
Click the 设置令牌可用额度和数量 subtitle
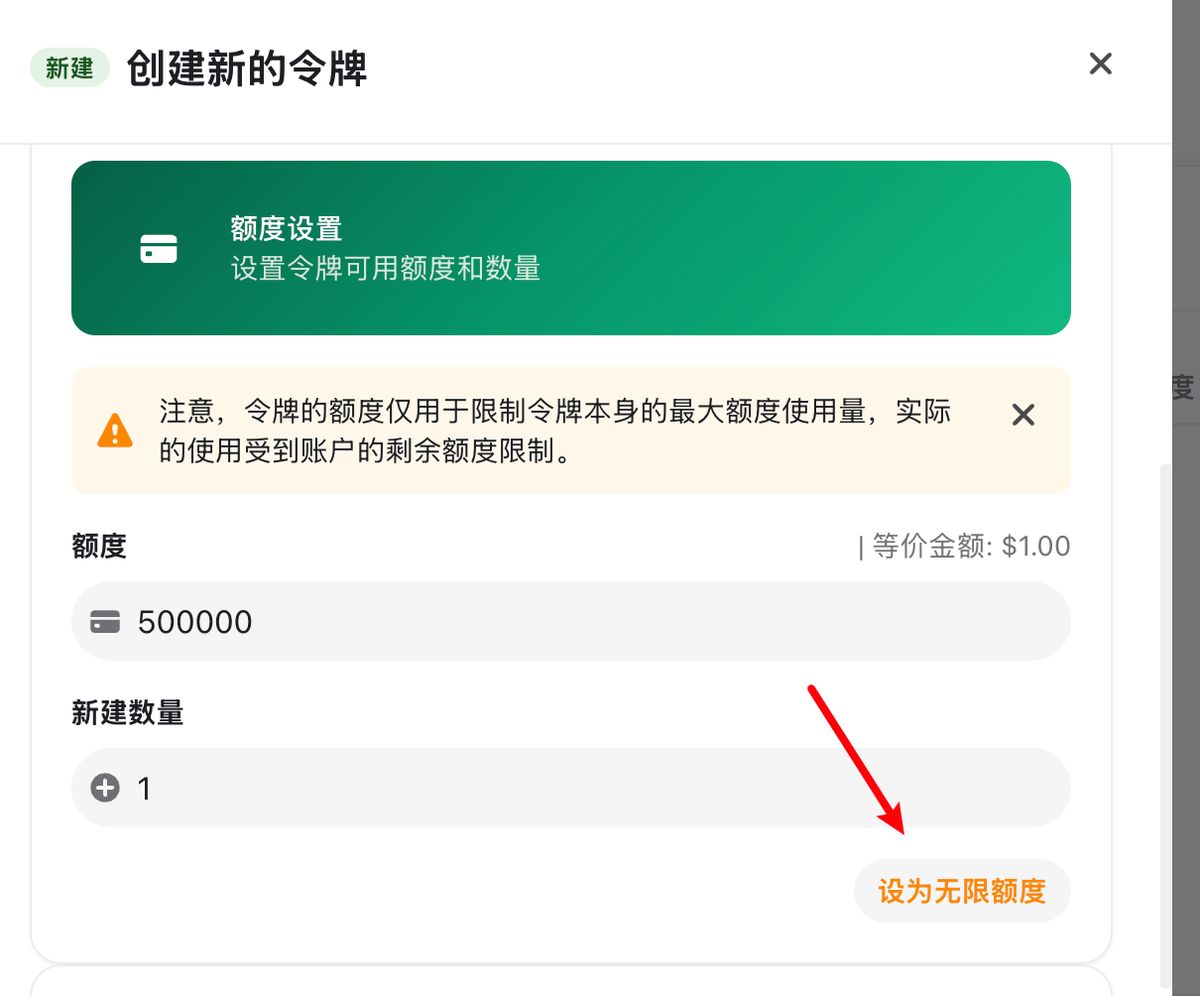point(386,268)
